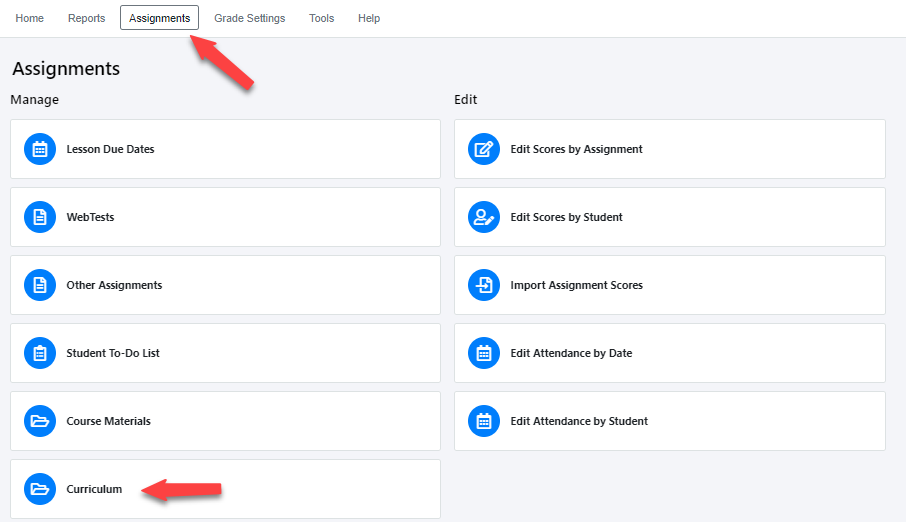
Task: Click the Course Materials folder icon
Action: click(x=40, y=421)
